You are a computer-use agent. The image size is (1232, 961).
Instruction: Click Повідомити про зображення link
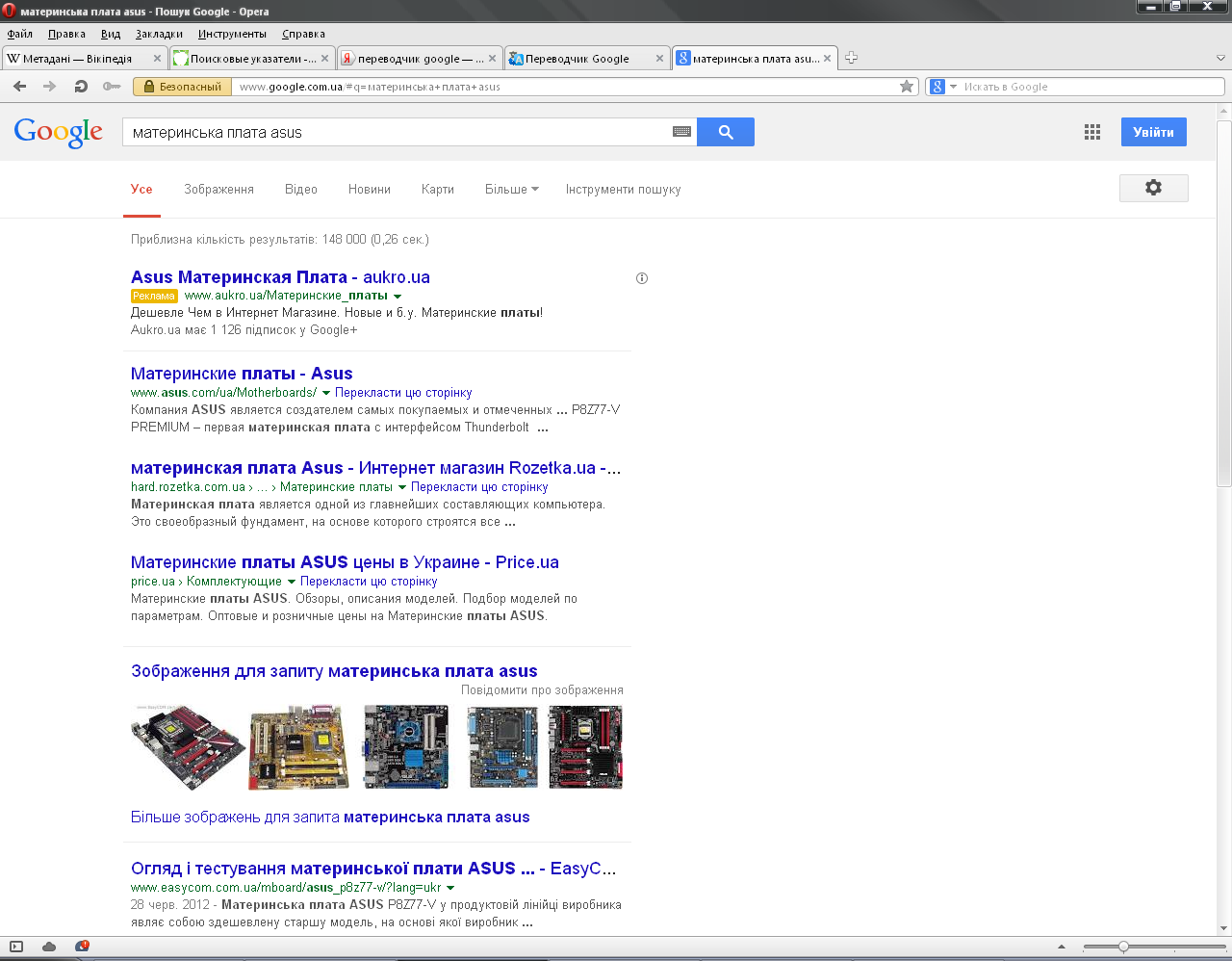542,690
